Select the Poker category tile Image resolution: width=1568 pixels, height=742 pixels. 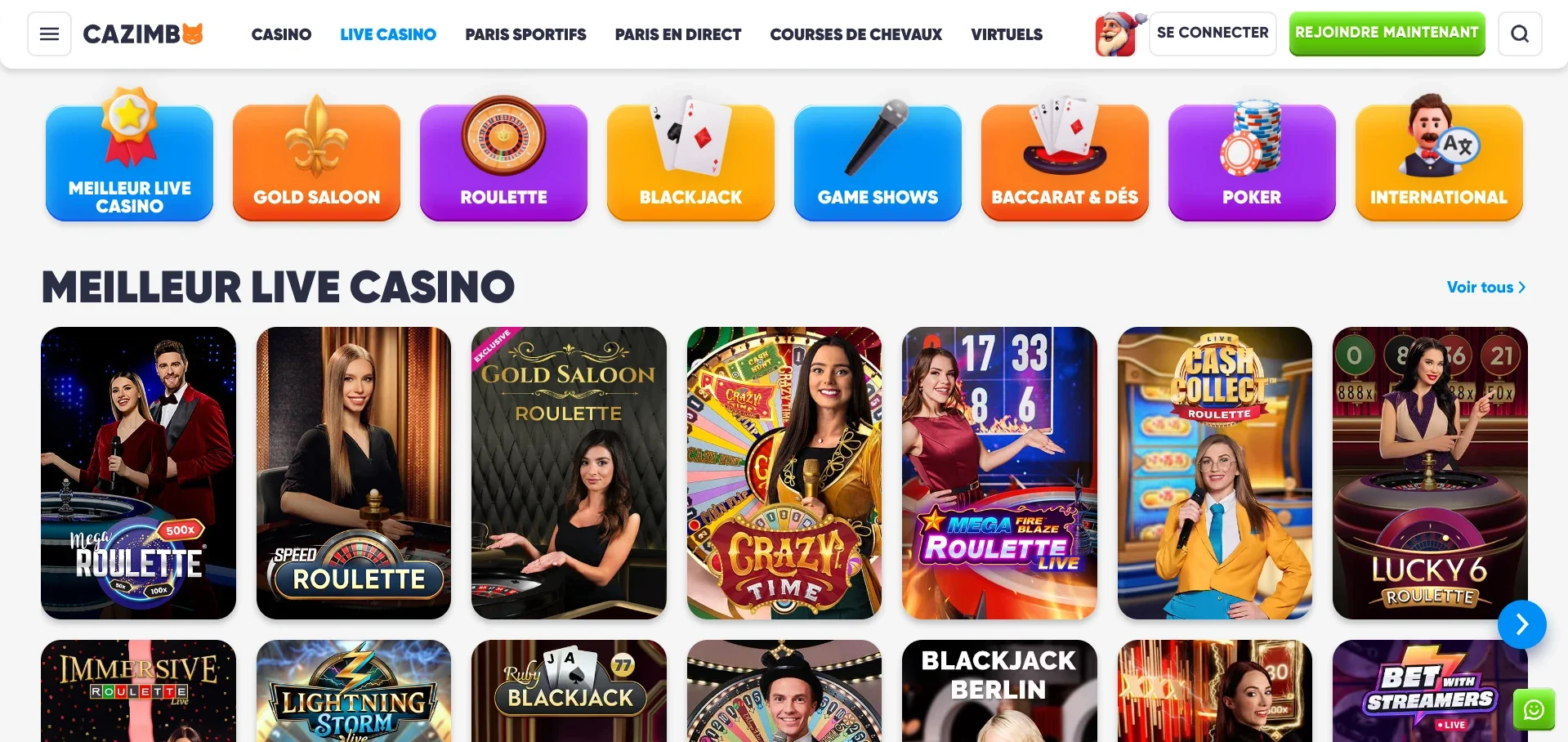[x=1252, y=161]
